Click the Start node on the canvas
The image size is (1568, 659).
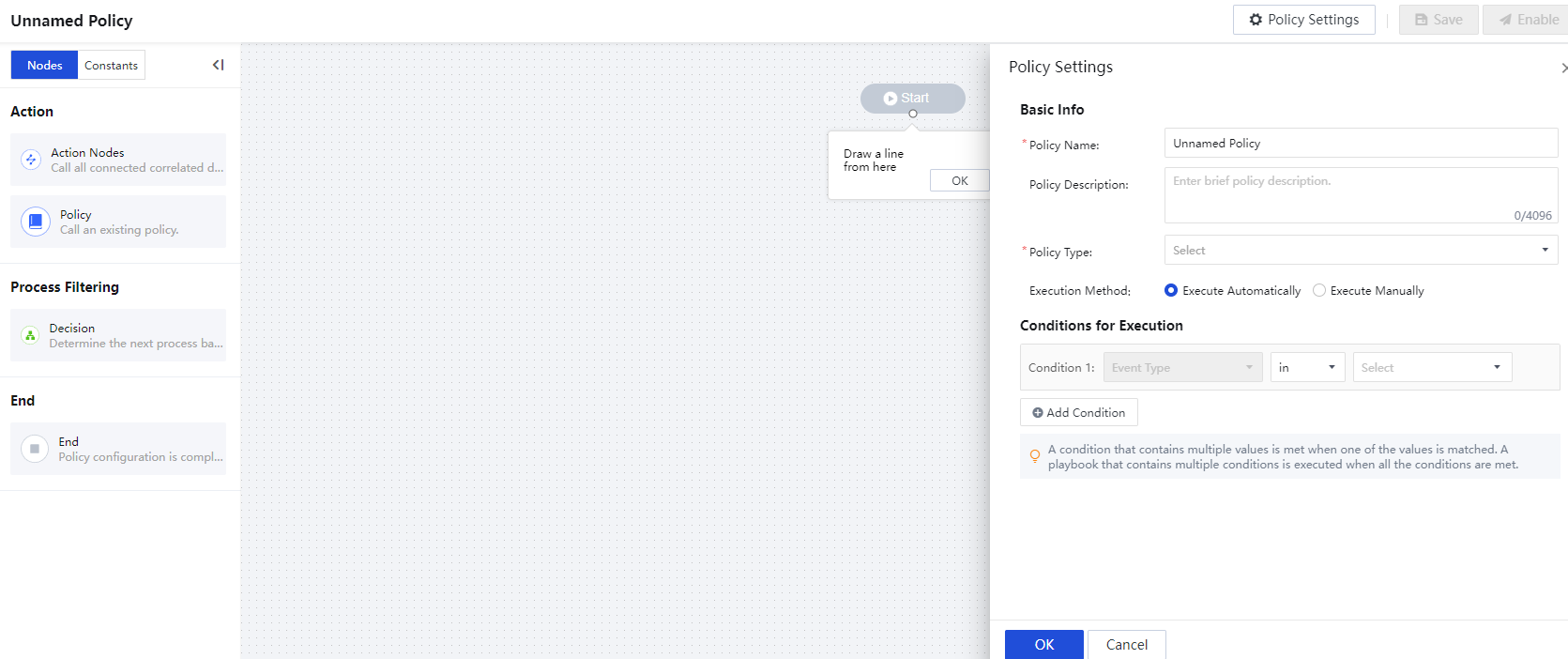[x=913, y=99]
